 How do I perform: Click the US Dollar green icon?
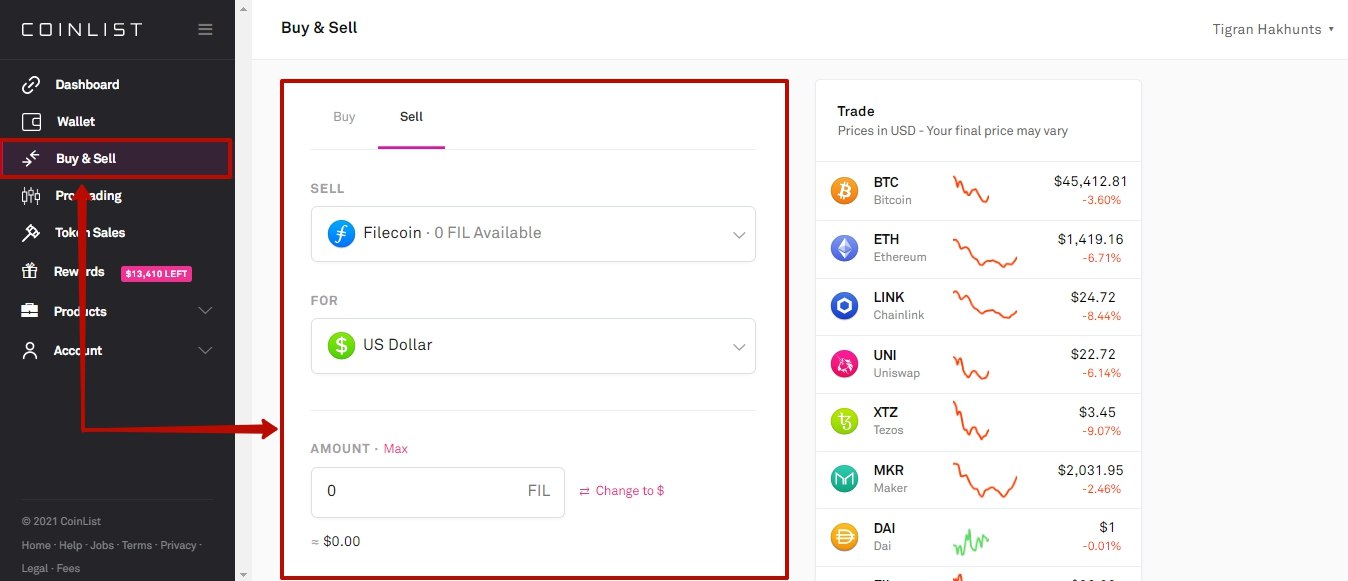pyautogui.click(x=341, y=346)
